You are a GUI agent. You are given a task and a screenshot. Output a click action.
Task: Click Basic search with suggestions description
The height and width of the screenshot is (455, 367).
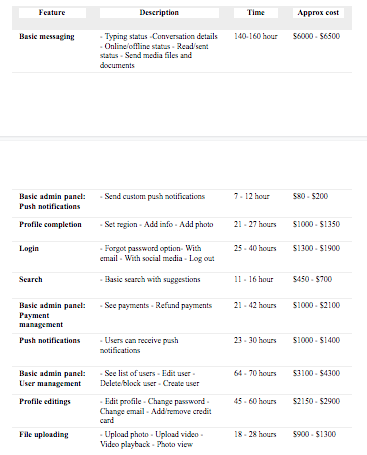pyautogui.click(x=150, y=279)
